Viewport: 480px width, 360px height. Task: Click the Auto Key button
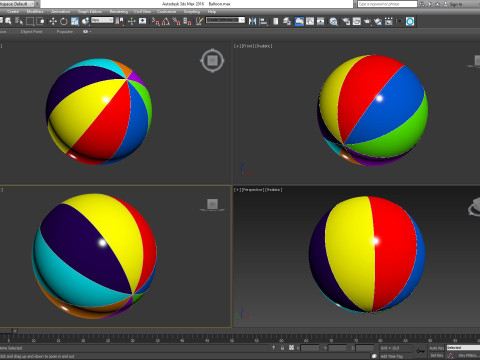pos(437,348)
